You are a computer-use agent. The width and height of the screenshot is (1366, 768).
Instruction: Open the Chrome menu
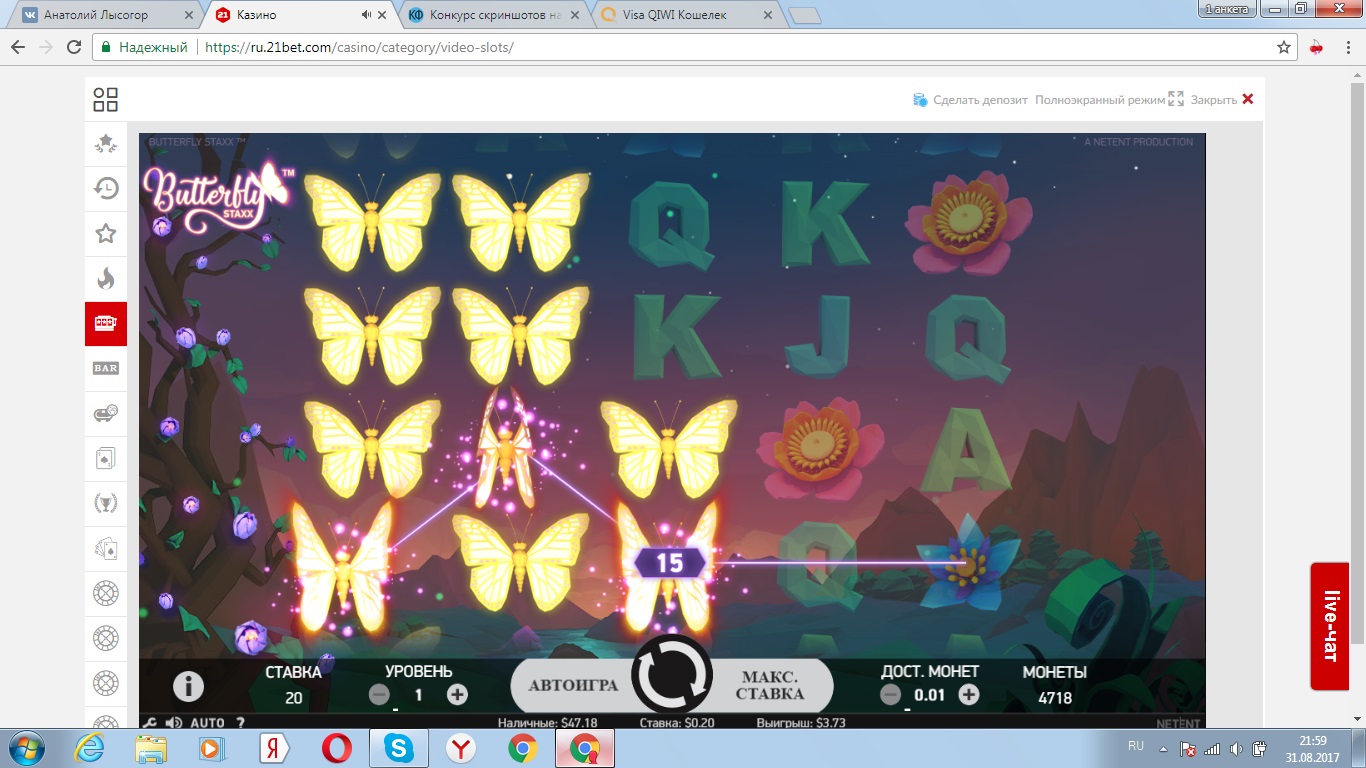point(1346,47)
